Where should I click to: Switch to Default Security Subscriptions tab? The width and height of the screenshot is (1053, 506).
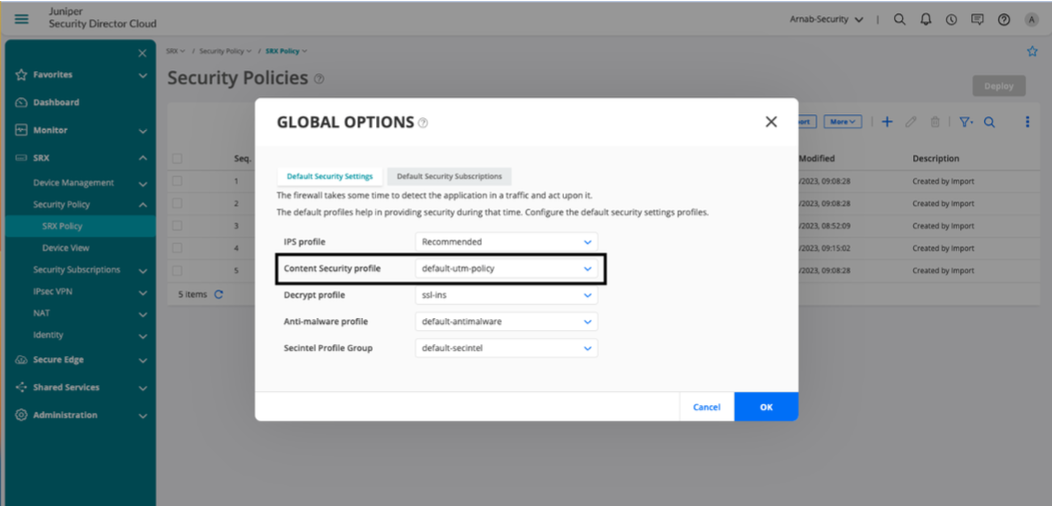[x=449, y=177]
